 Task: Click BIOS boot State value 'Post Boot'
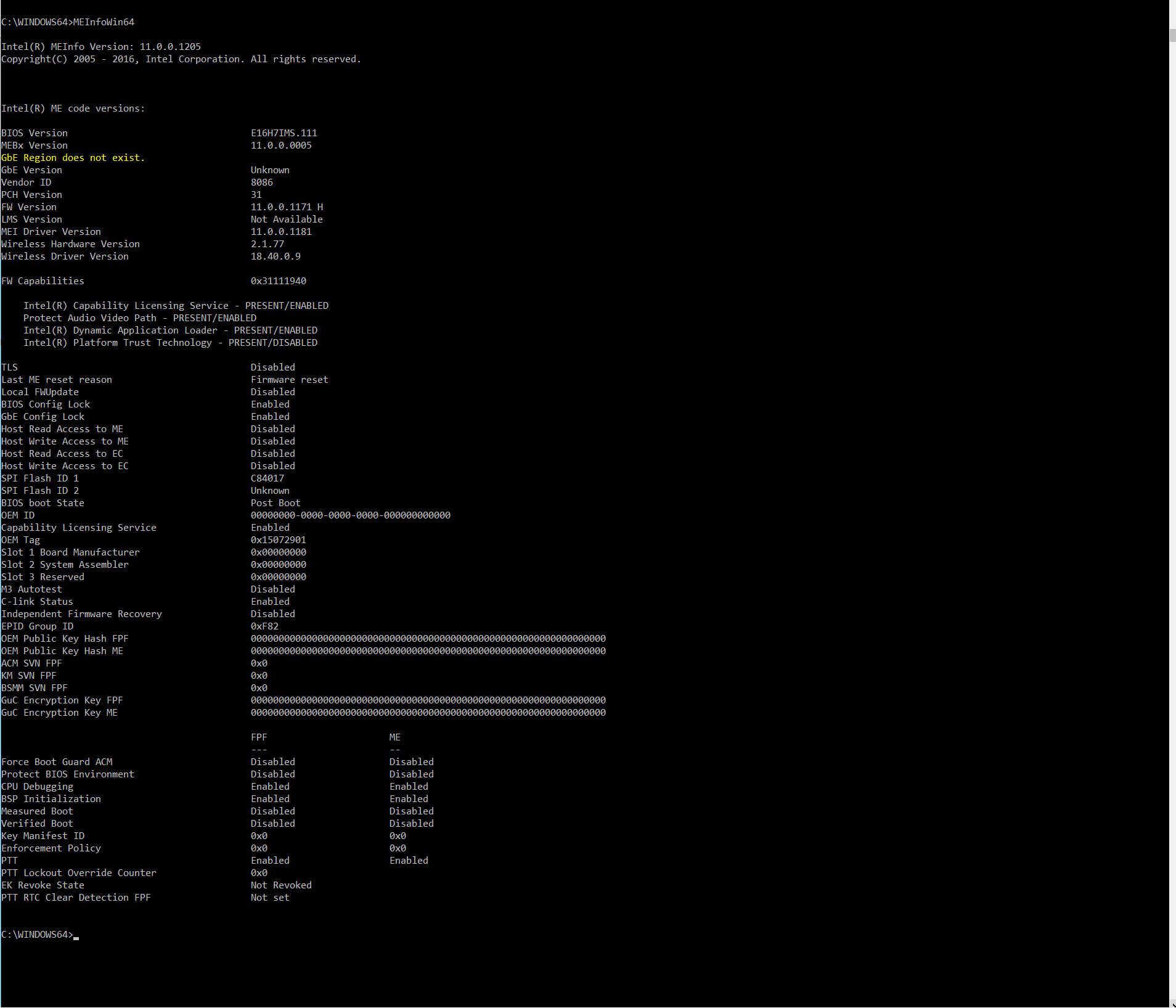[x=276, y=503]
